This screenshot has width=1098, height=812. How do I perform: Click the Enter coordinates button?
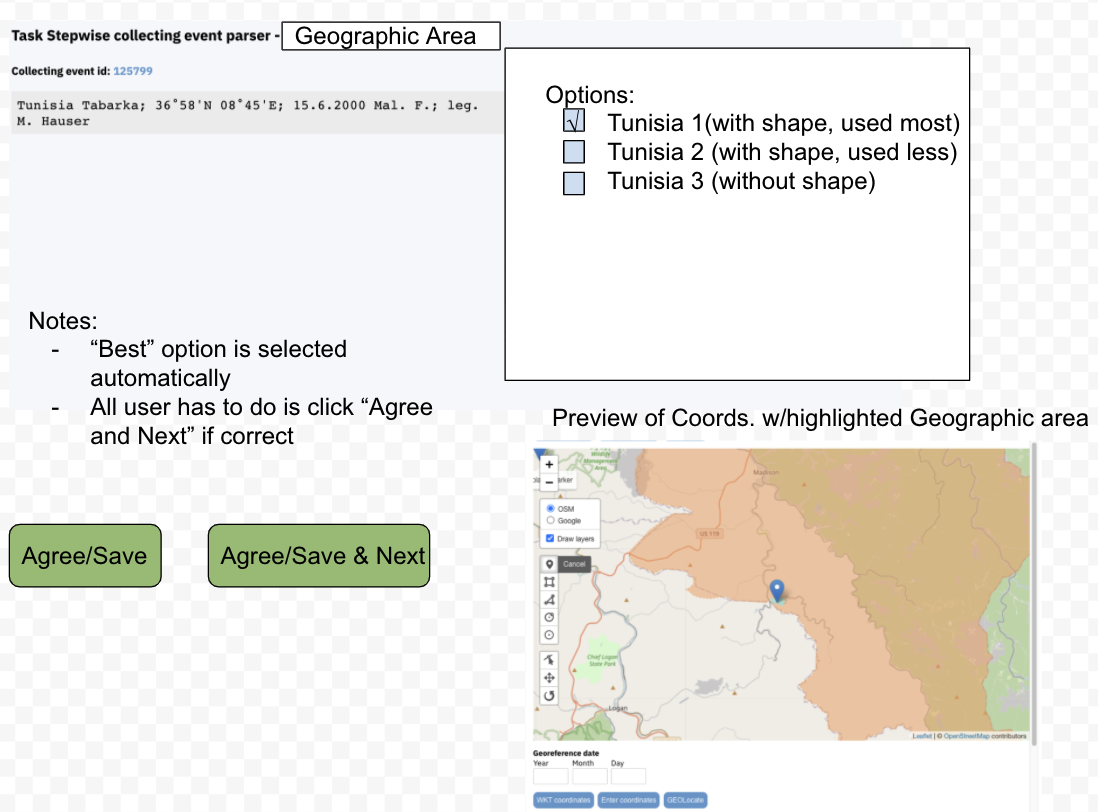pyautogui.click(x=629, y=800)
